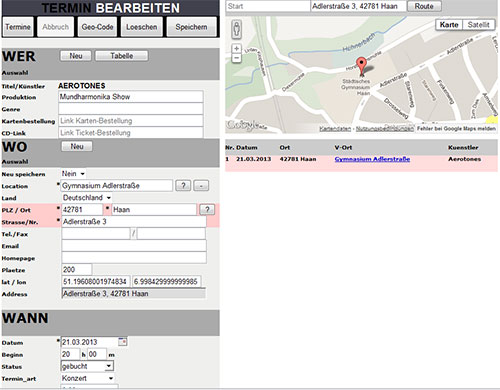Click Tabelle button in WER section
500x390 pixels.
pos(122,56)
